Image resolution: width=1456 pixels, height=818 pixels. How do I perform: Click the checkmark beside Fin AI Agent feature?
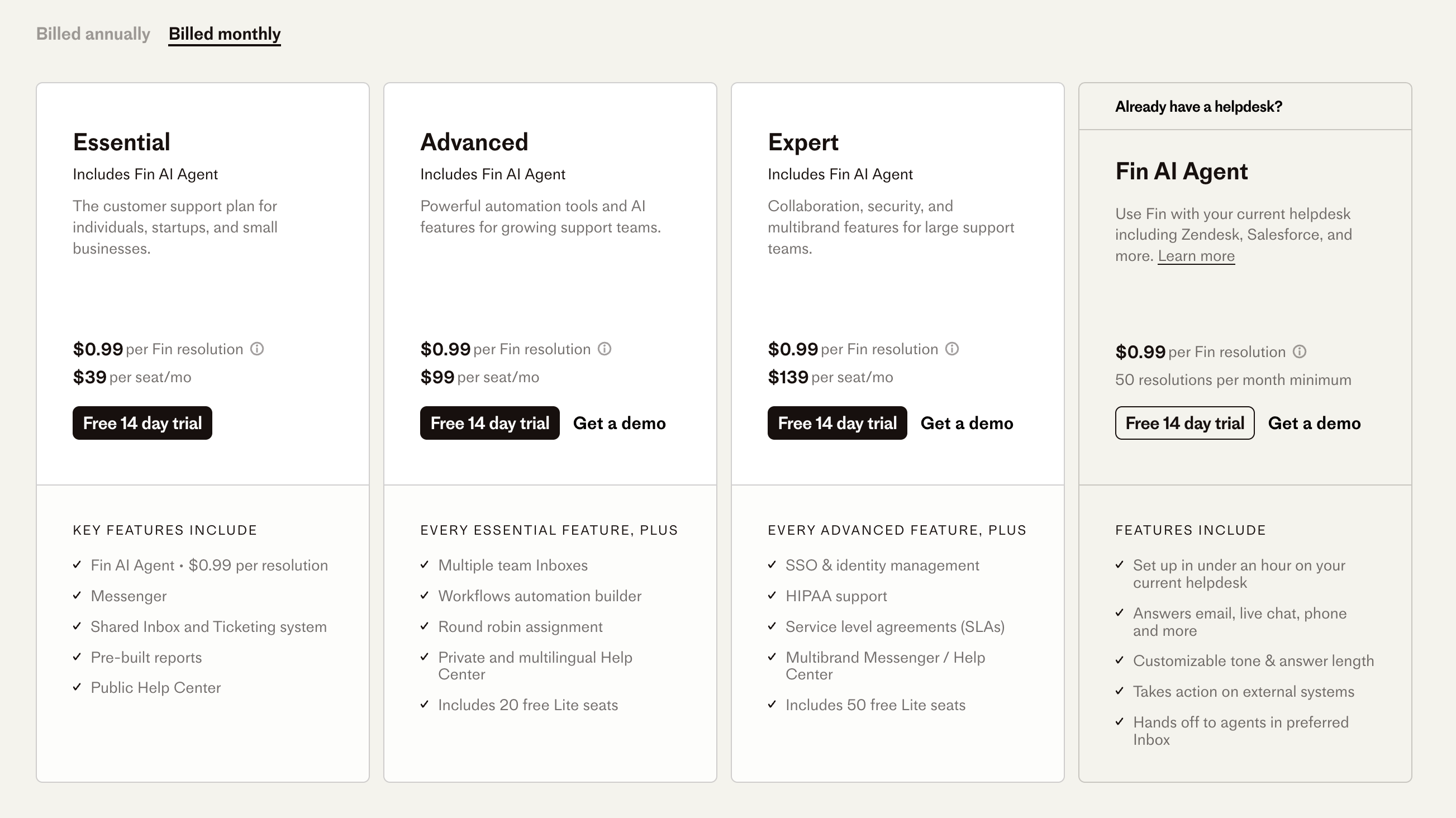point(78,564)
